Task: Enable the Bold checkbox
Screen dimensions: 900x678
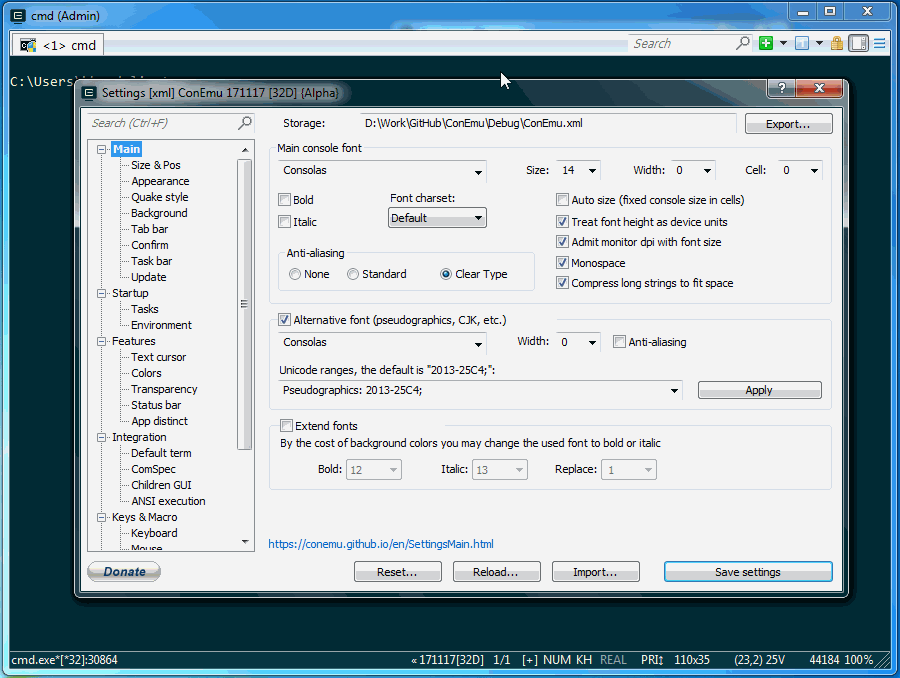Action: (x=285, y=200)
